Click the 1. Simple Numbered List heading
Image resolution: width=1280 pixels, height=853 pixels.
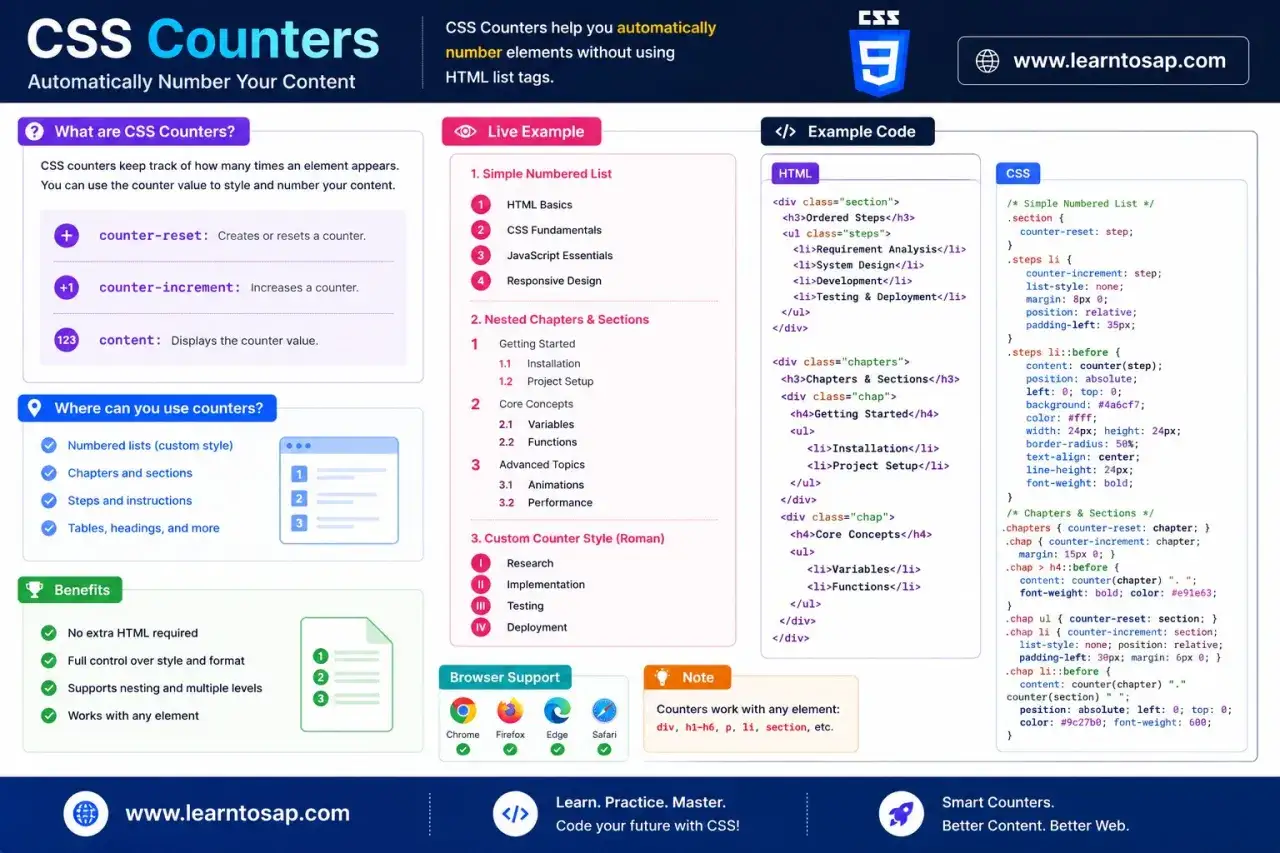[541, 174]
